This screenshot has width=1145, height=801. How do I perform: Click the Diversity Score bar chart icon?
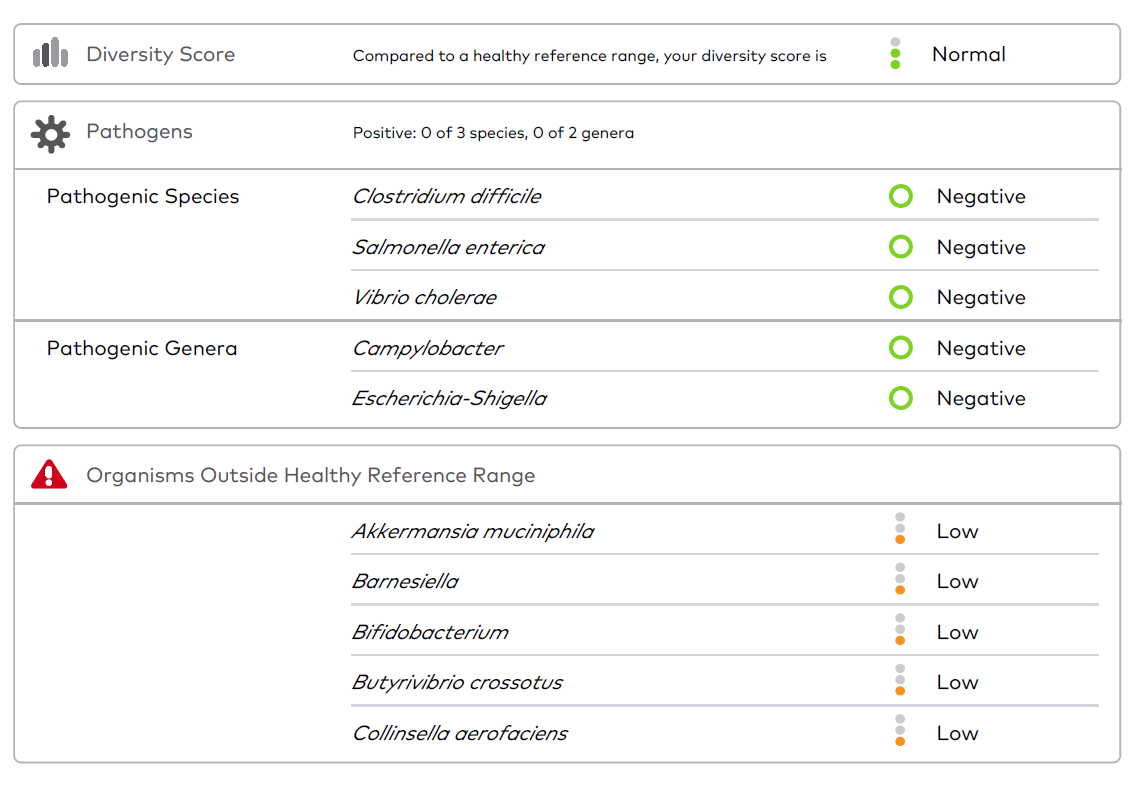(x=50, y=53)
